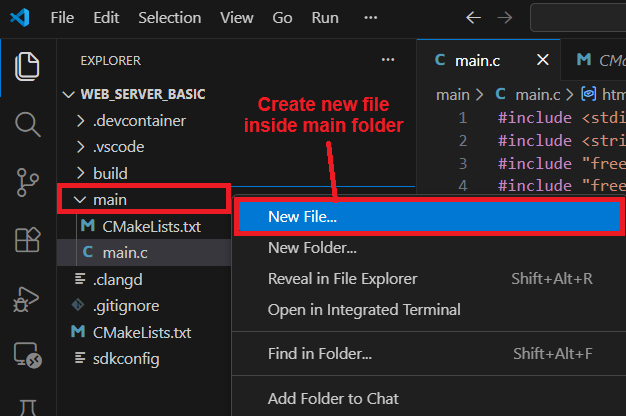Collapse the WEB_SERVER_BASIC root section

point(70,94)
